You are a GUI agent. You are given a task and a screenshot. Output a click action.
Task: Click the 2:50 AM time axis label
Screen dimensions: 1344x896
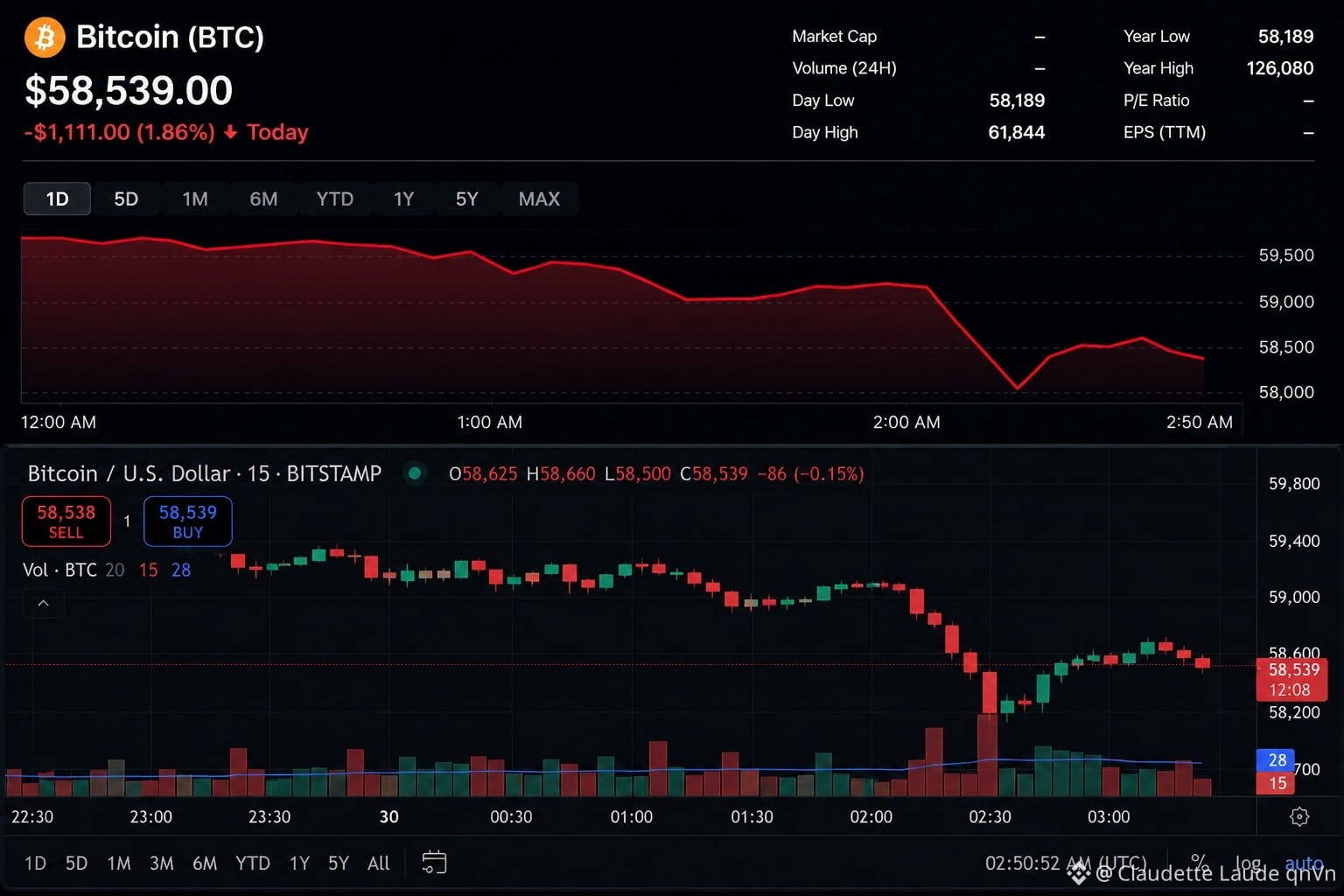point(1199,422)
